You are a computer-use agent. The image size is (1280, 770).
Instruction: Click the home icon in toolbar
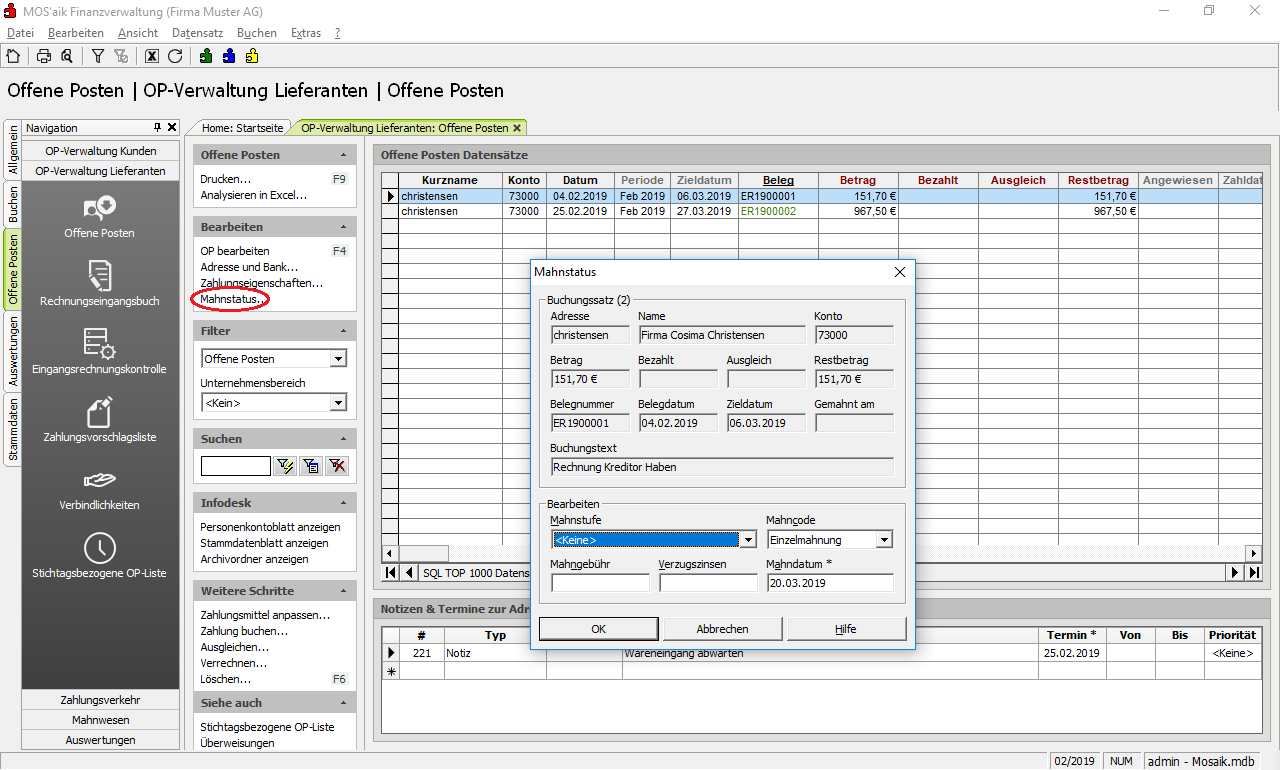point(13,56)
